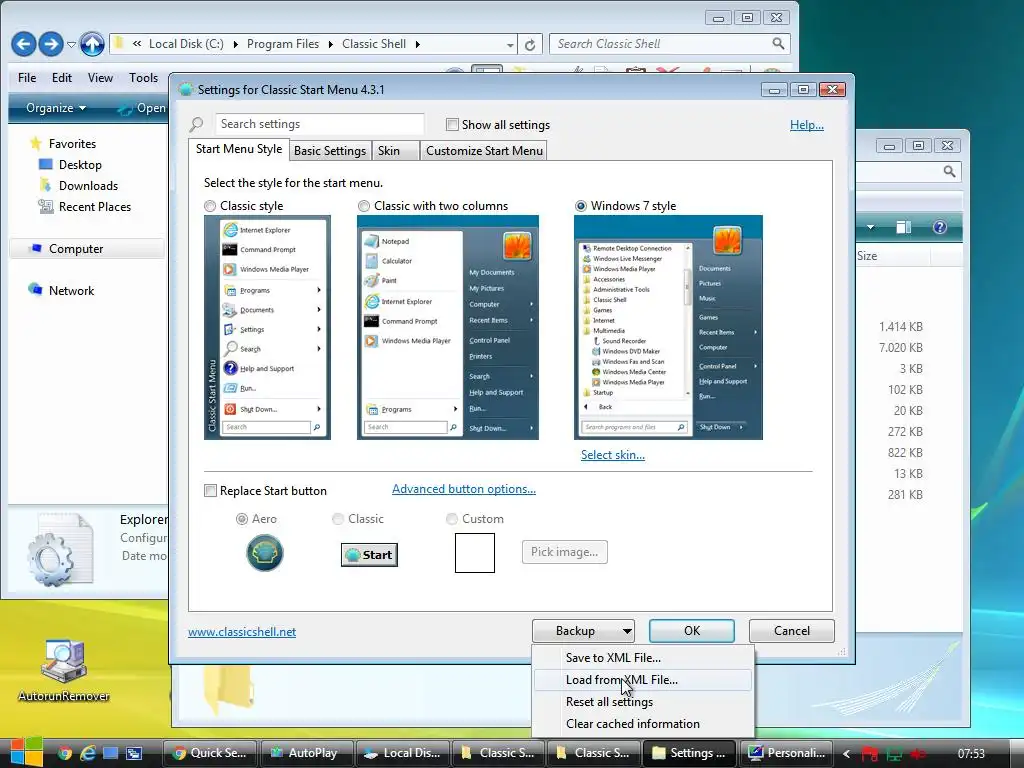Expand the arrow after Program Files breadcrumb
The image size is (1024, 768).
pyautogui.click(x=330, y=44)
